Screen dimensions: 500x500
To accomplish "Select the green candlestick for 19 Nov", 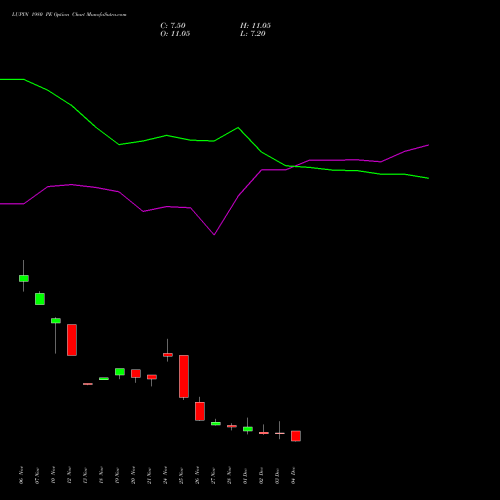I will (x=120, y=372).
